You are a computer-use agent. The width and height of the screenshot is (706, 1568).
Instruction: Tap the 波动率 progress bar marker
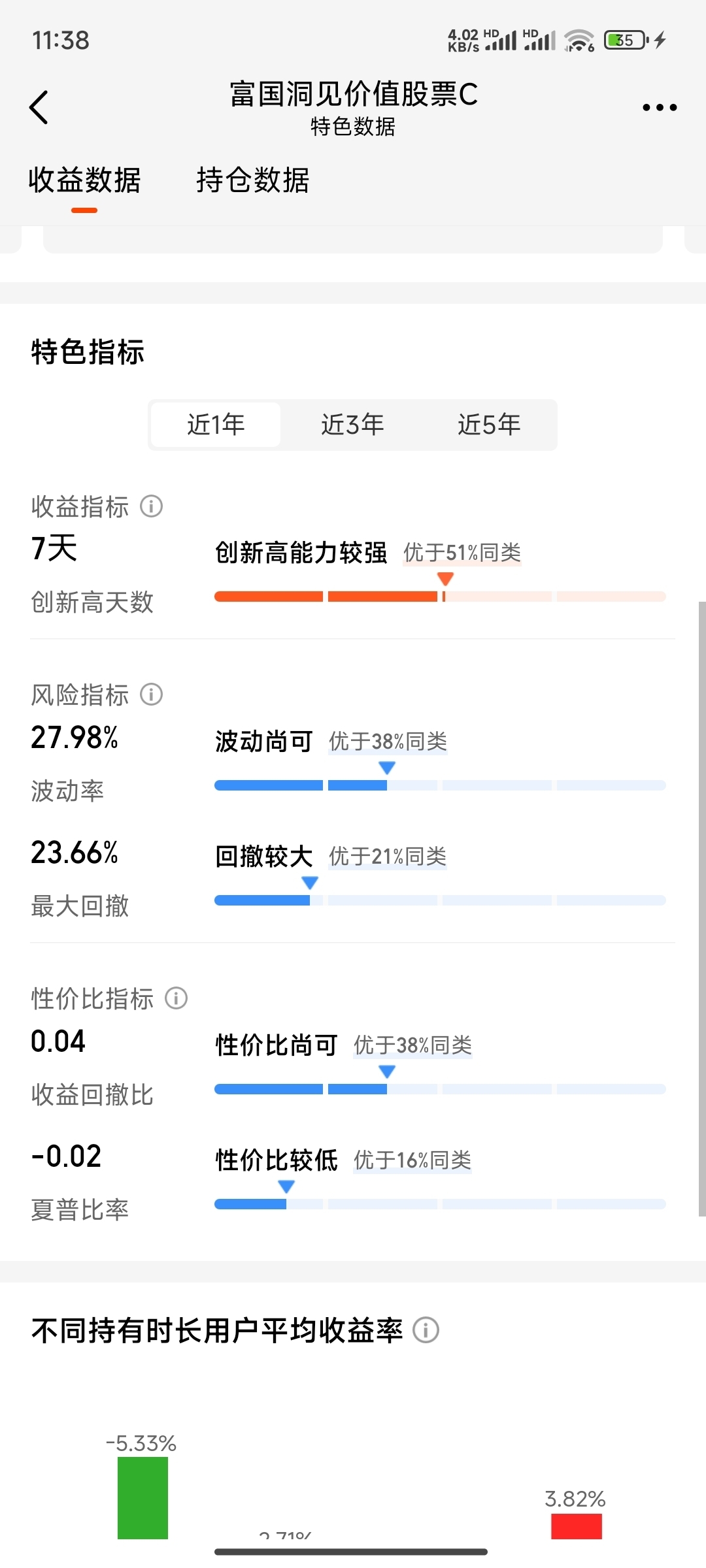387,768
